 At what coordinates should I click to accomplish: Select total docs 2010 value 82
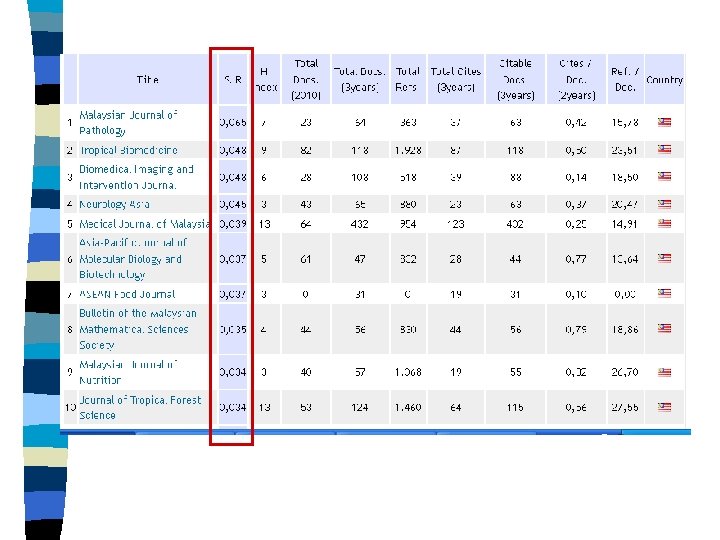pyautogui.click(x=306, y=150)
